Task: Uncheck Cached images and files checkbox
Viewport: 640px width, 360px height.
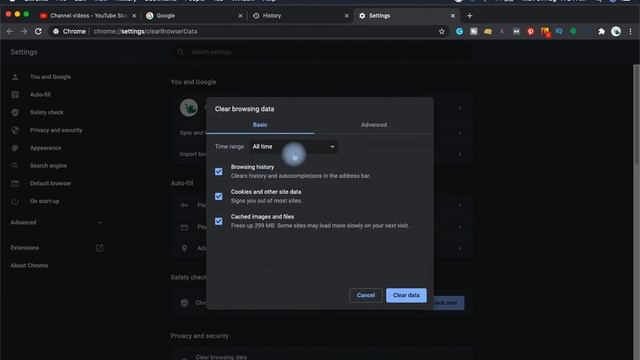Action: [x=219, y=221]
